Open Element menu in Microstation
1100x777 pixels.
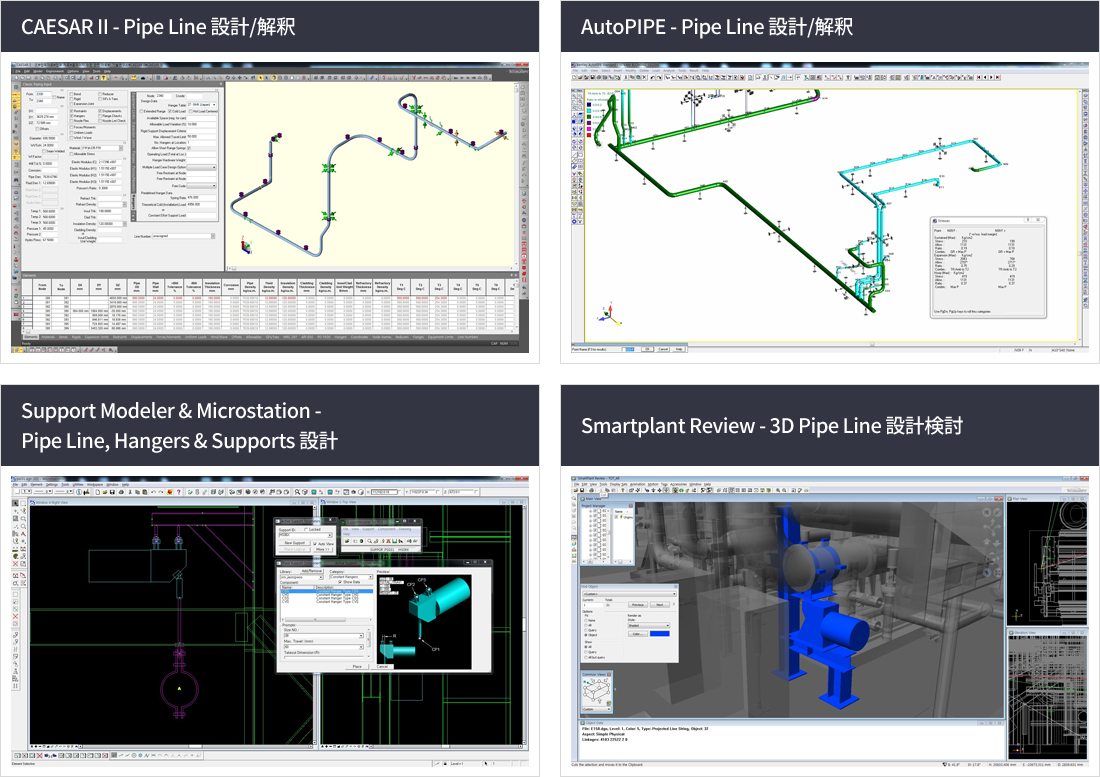[36, 485]
